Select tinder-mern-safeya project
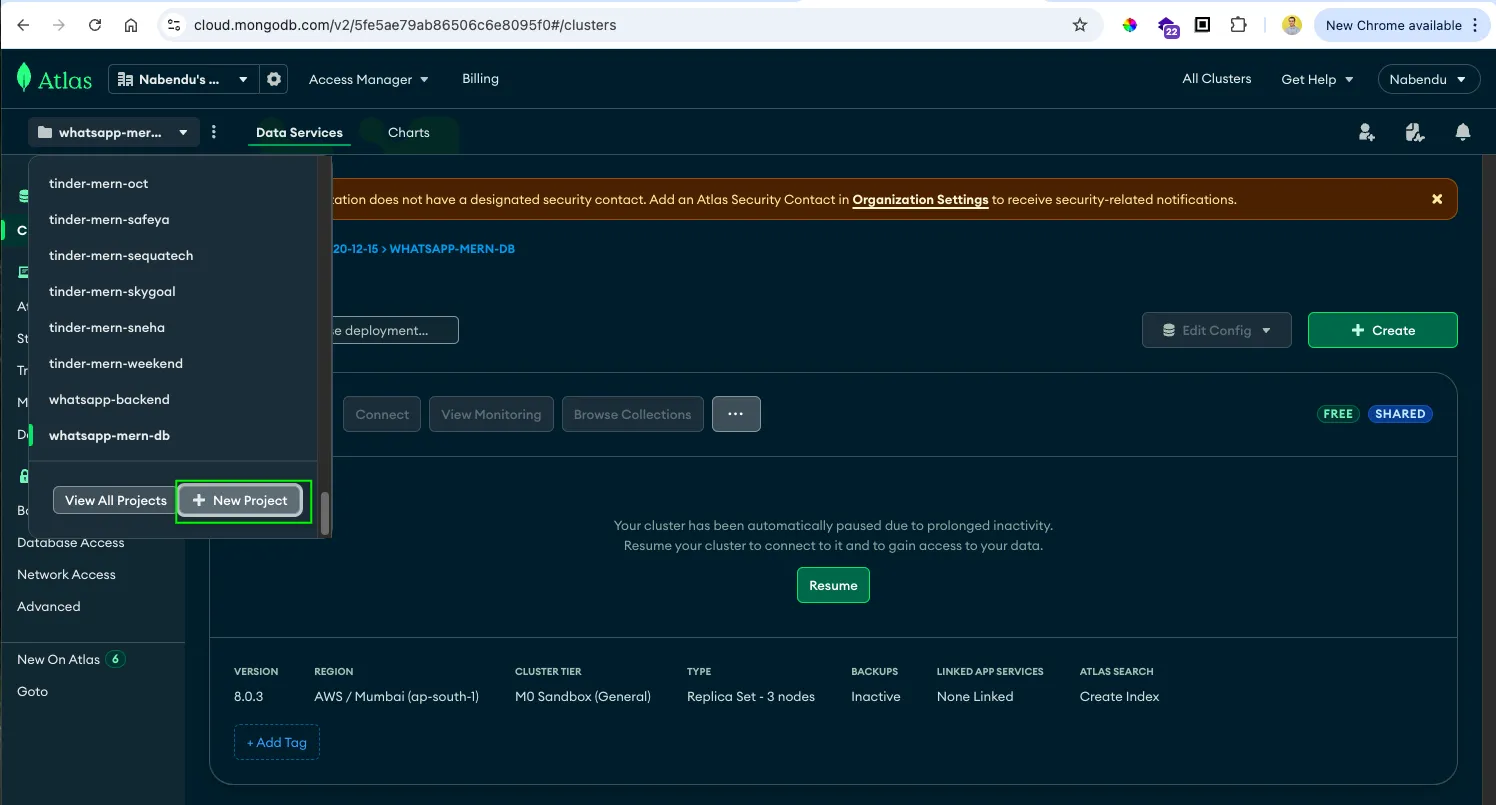The width and height of the screenshot is (1496, 805). (x=174, y=220)
